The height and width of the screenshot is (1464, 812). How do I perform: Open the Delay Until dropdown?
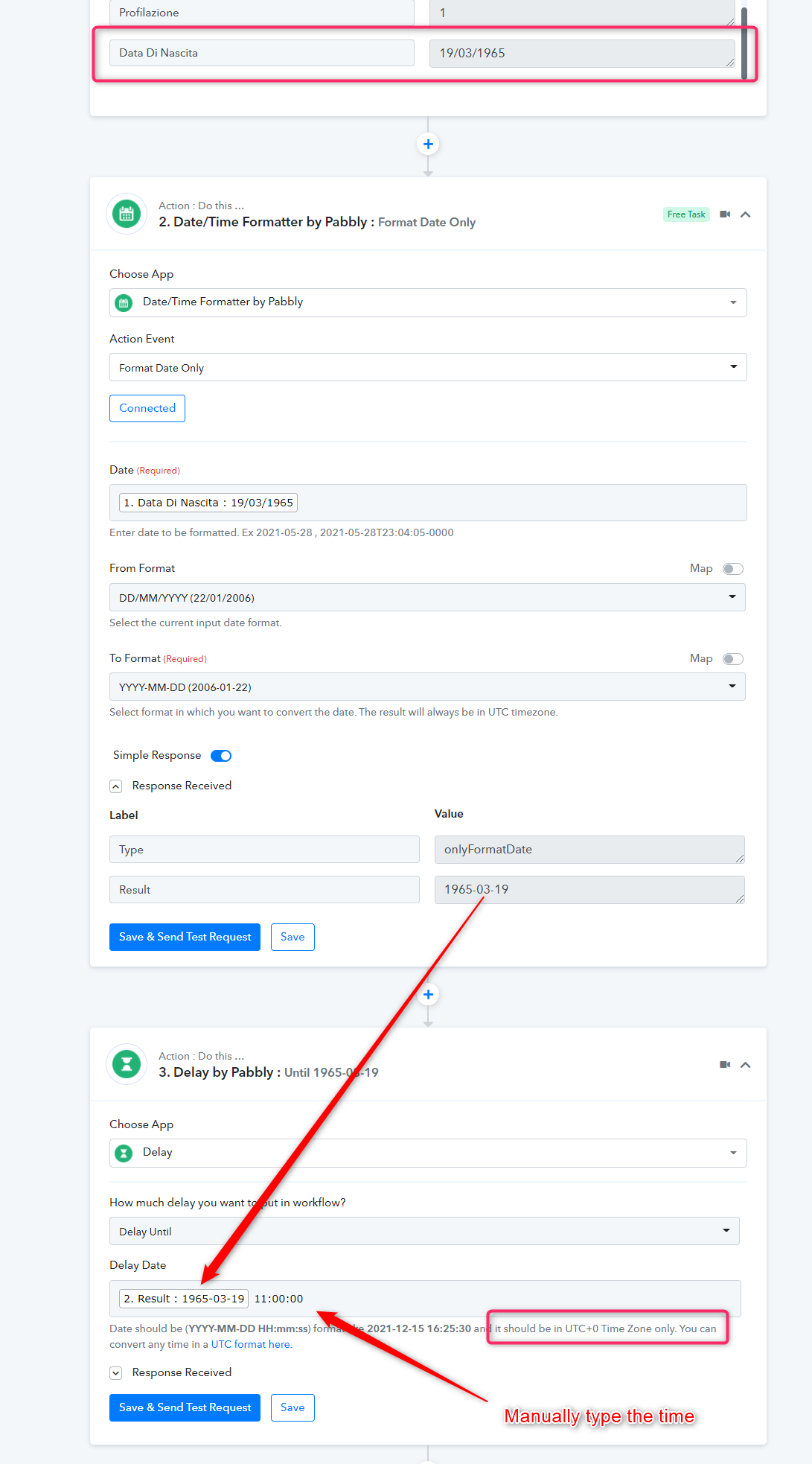point(424,1231)
